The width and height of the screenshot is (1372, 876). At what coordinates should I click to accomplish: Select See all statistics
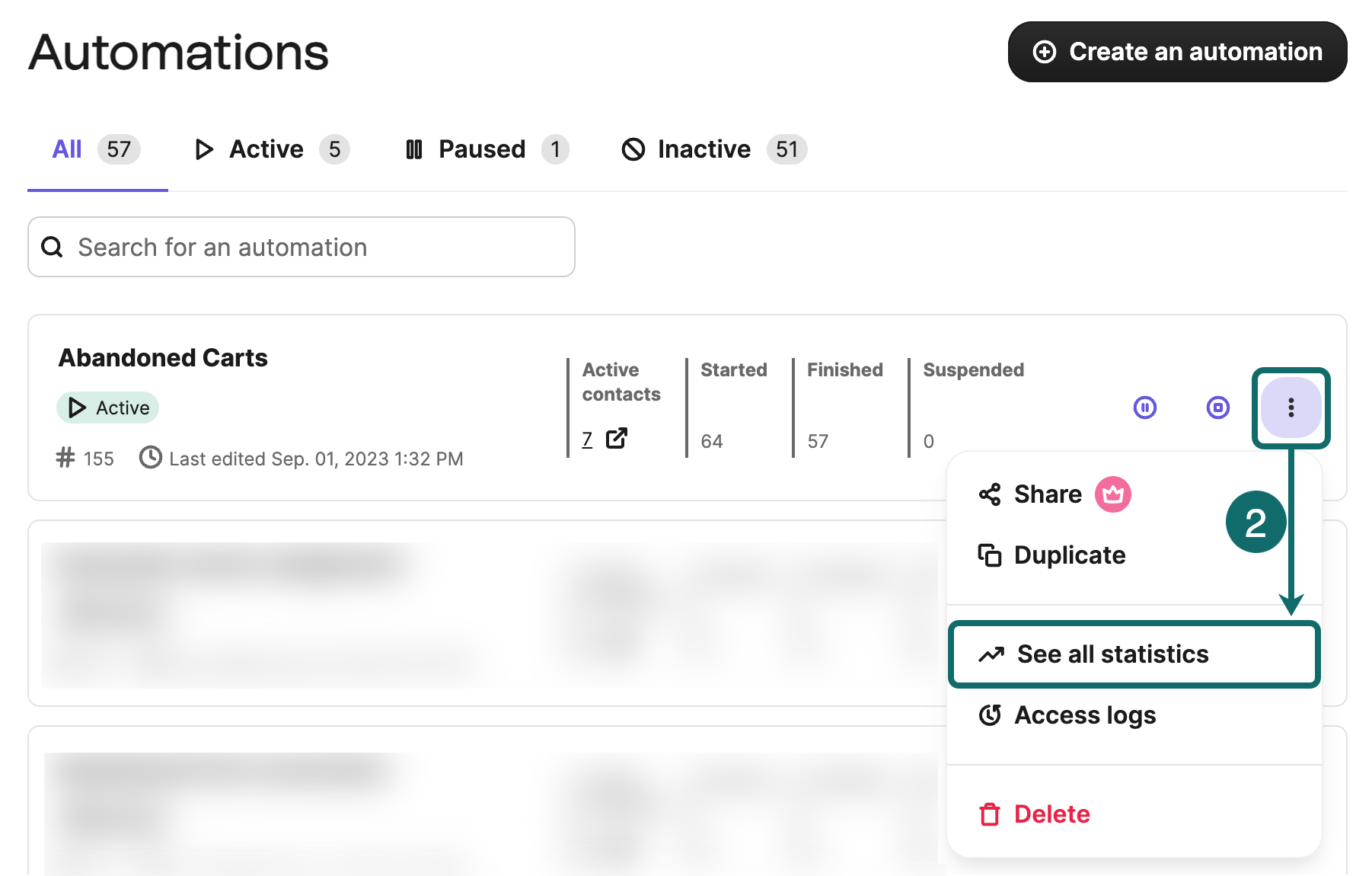(x=1113, y=654)
